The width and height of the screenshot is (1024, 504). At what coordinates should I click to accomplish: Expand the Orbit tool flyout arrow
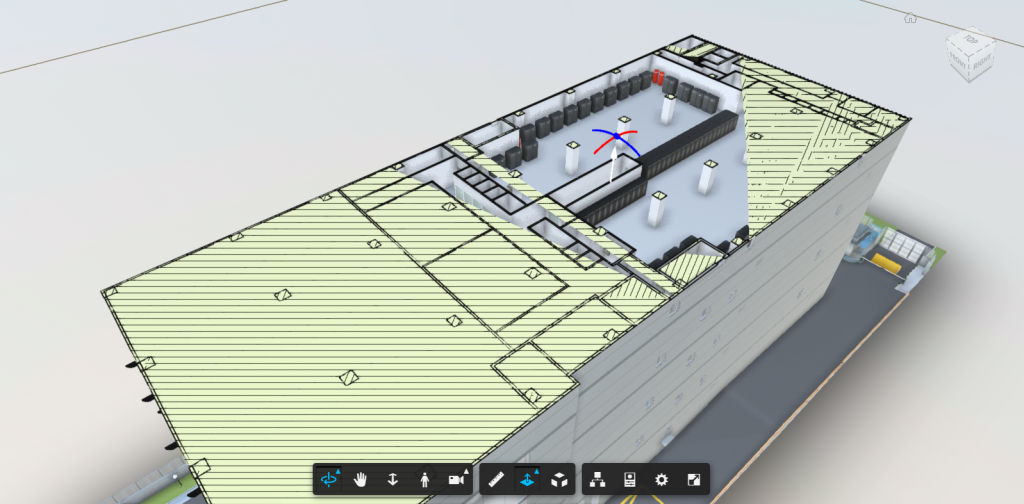338,471
